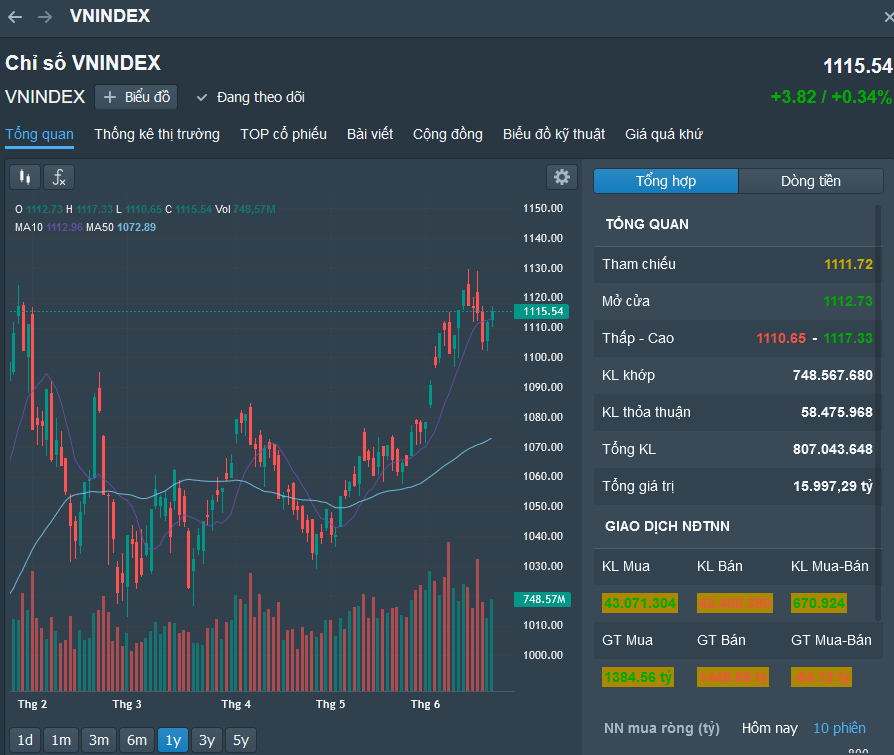Click the plus icon on Biểu đồ

(110, 97)
